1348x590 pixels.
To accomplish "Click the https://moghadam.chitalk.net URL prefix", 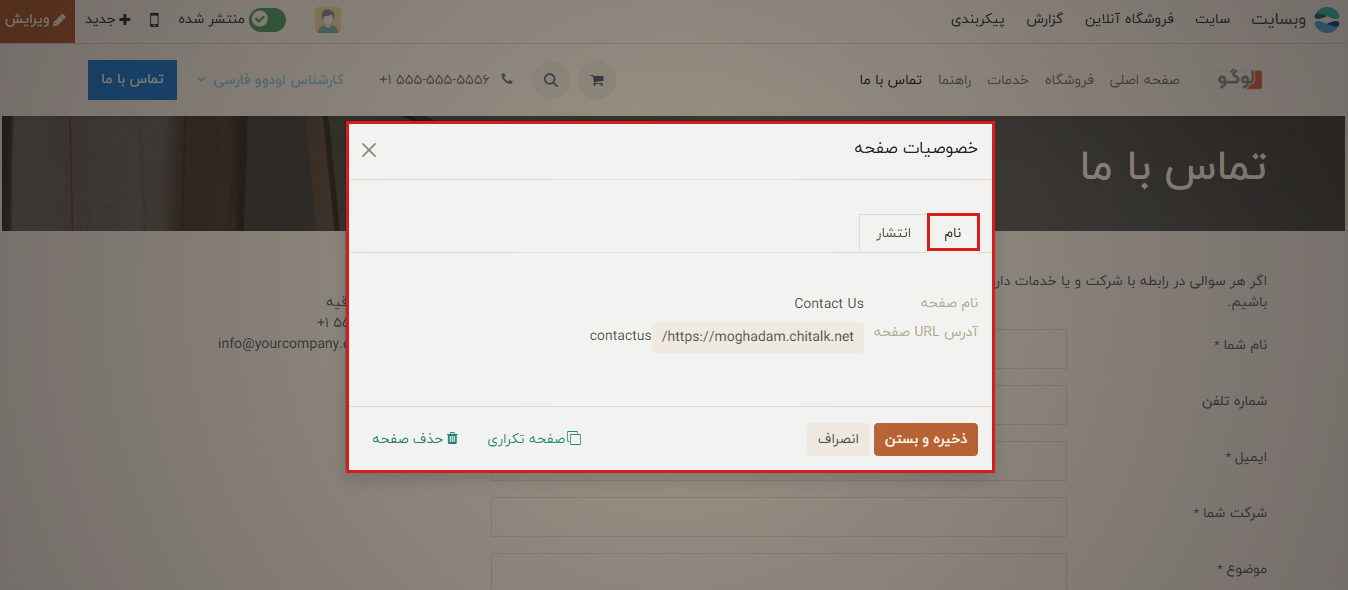I will coord(758,337).
